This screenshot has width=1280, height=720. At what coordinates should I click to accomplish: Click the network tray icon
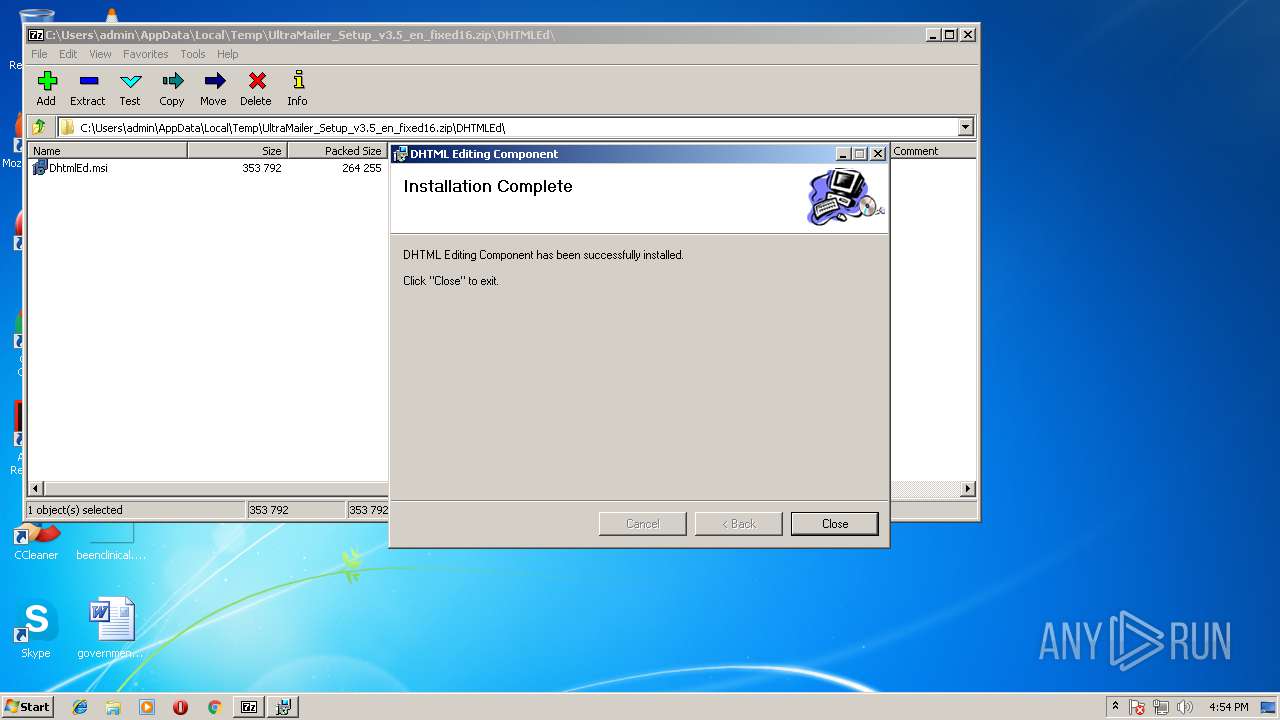(1161, 707)
